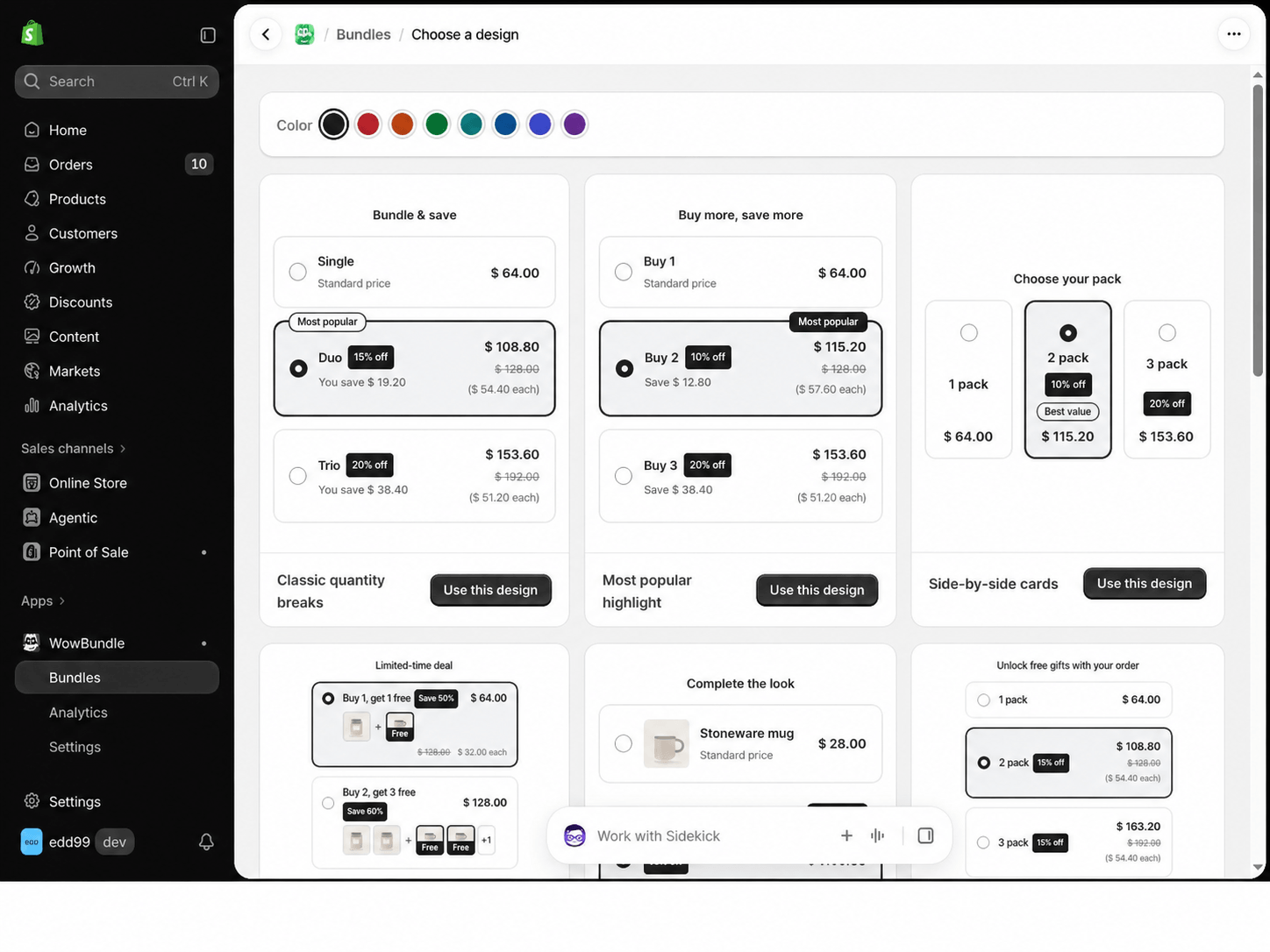Click the page vertical scrollbar

[1258, 231]
